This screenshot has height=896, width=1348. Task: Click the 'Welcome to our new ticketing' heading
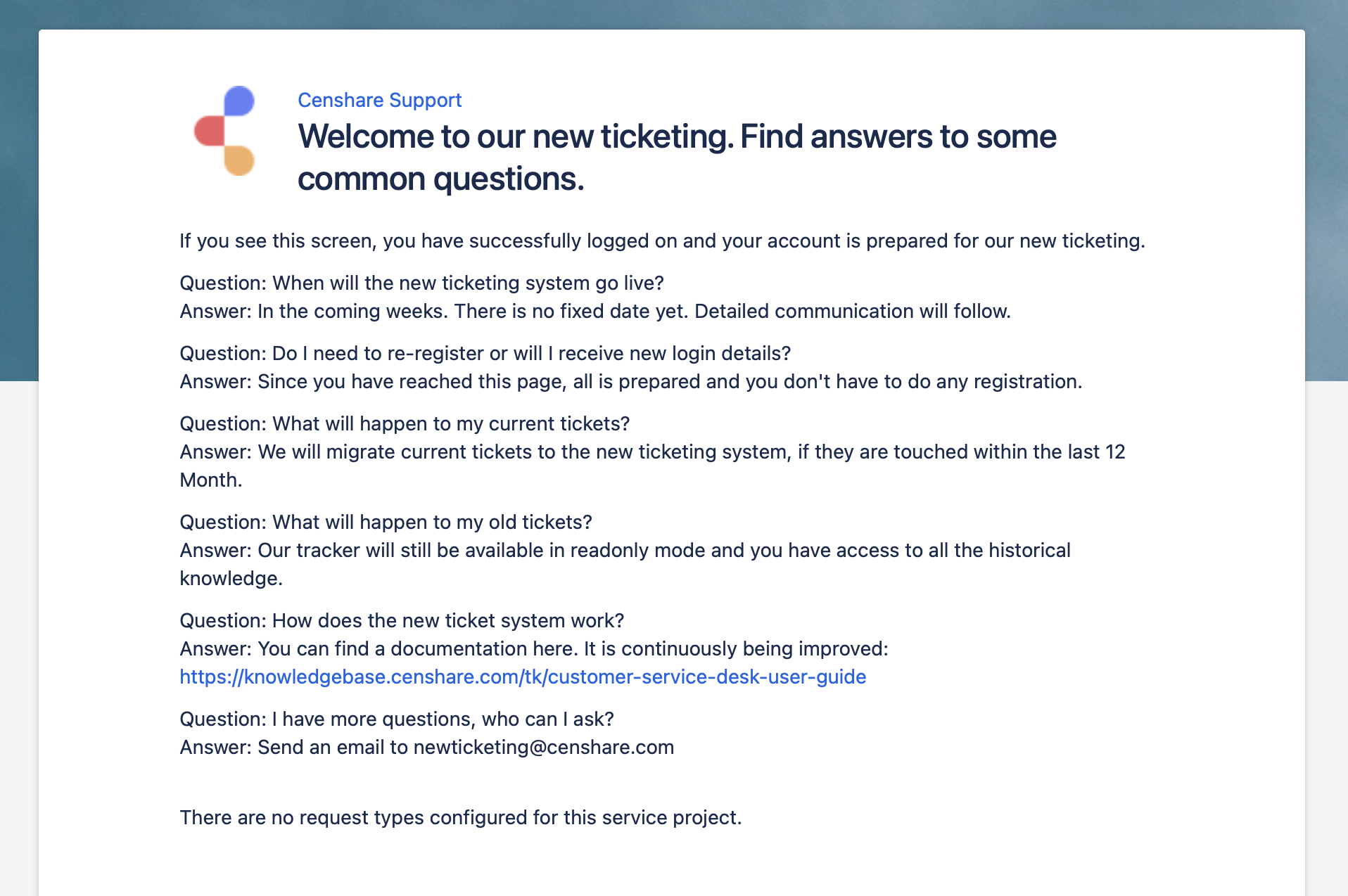(676, 157)
